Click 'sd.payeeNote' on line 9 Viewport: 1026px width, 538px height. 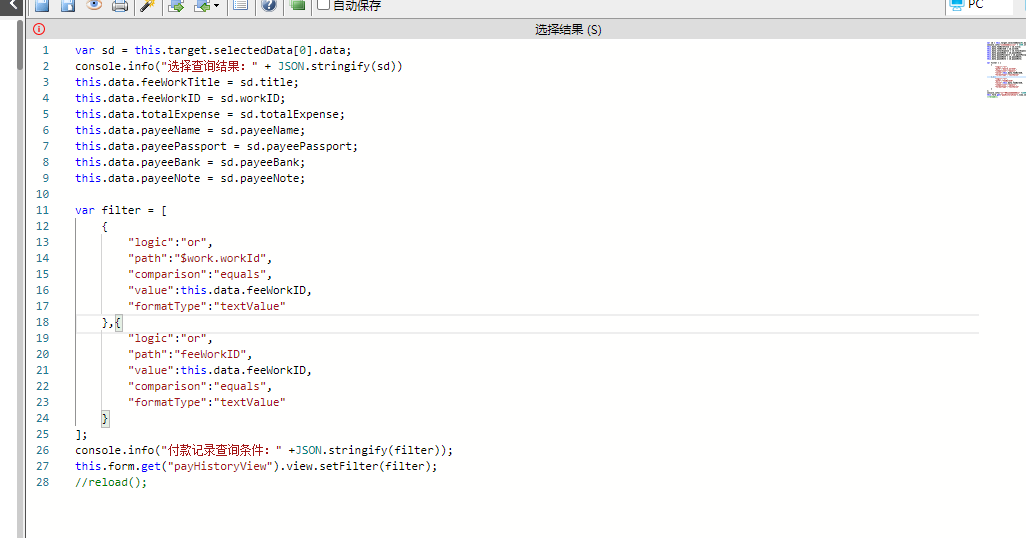coord(262,179)
